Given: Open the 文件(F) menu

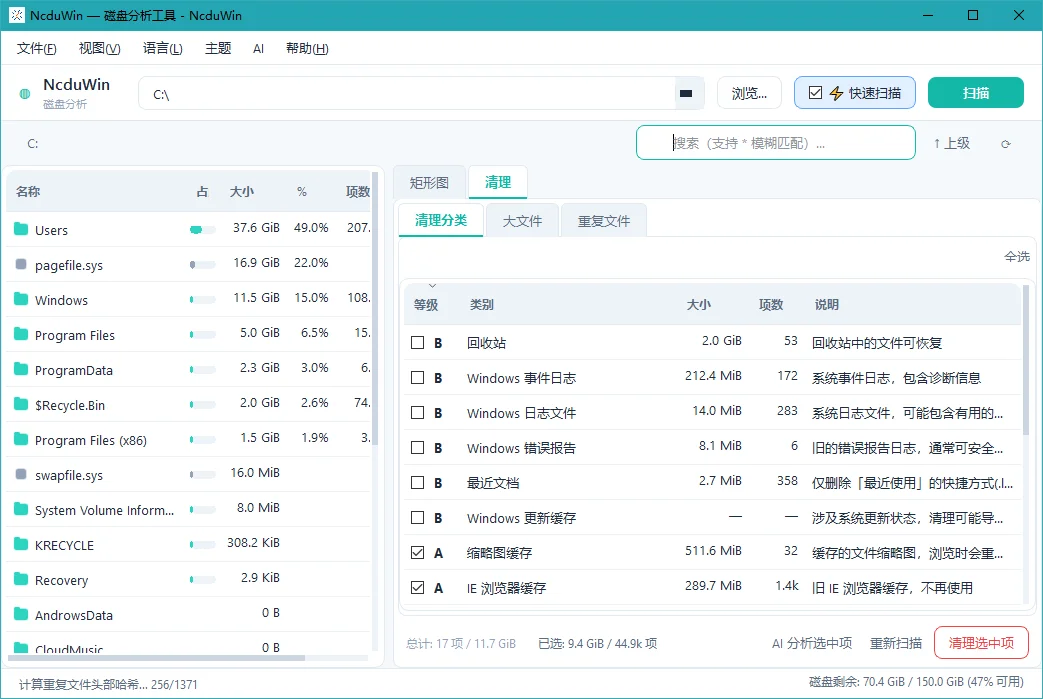Looking at the screenshot, I should click(37, 49).
